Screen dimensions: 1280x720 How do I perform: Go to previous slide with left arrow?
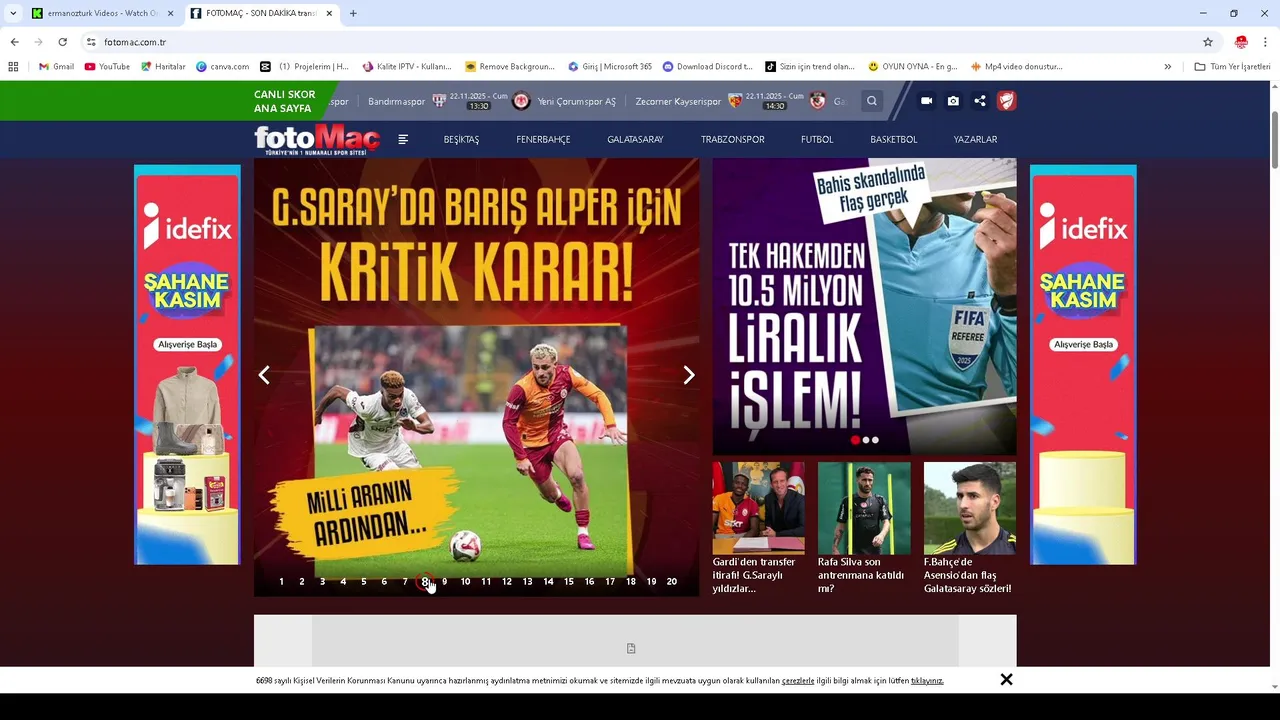coord(264,375)
